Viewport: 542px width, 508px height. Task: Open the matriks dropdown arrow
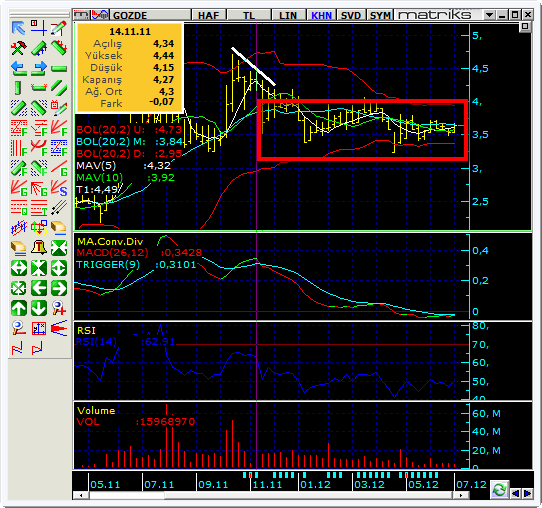click(489, 15)
